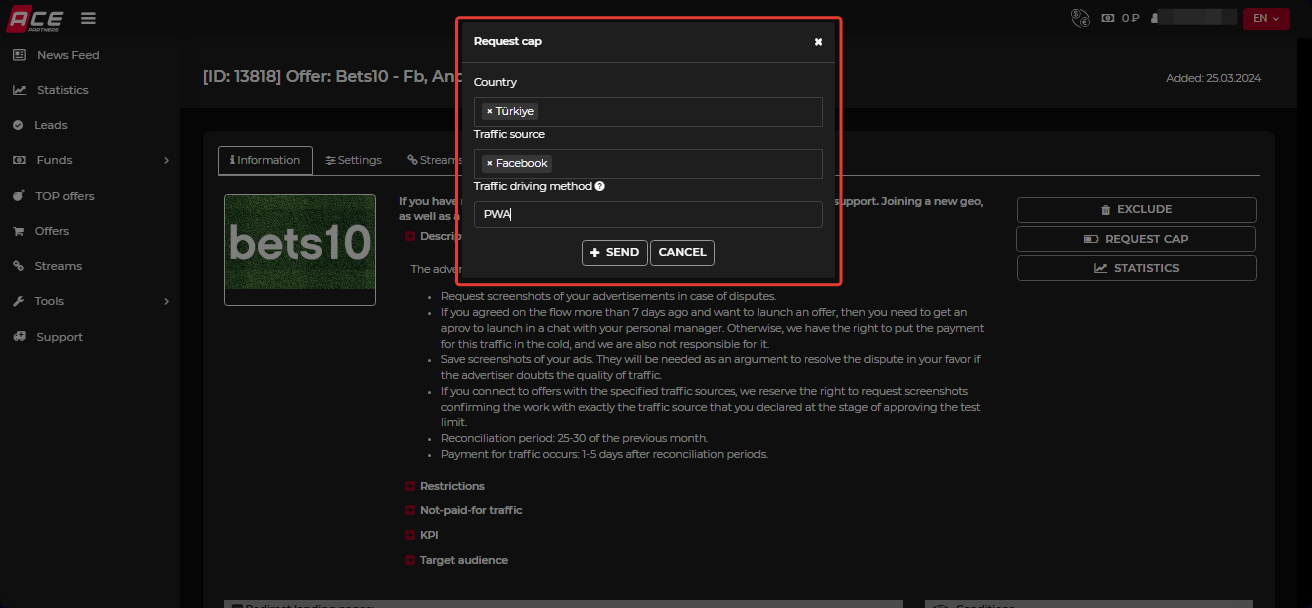This screenshot has width=1312, height=608.
Task: Click the bets10 offer thumbnail
Action: (300, 249)
